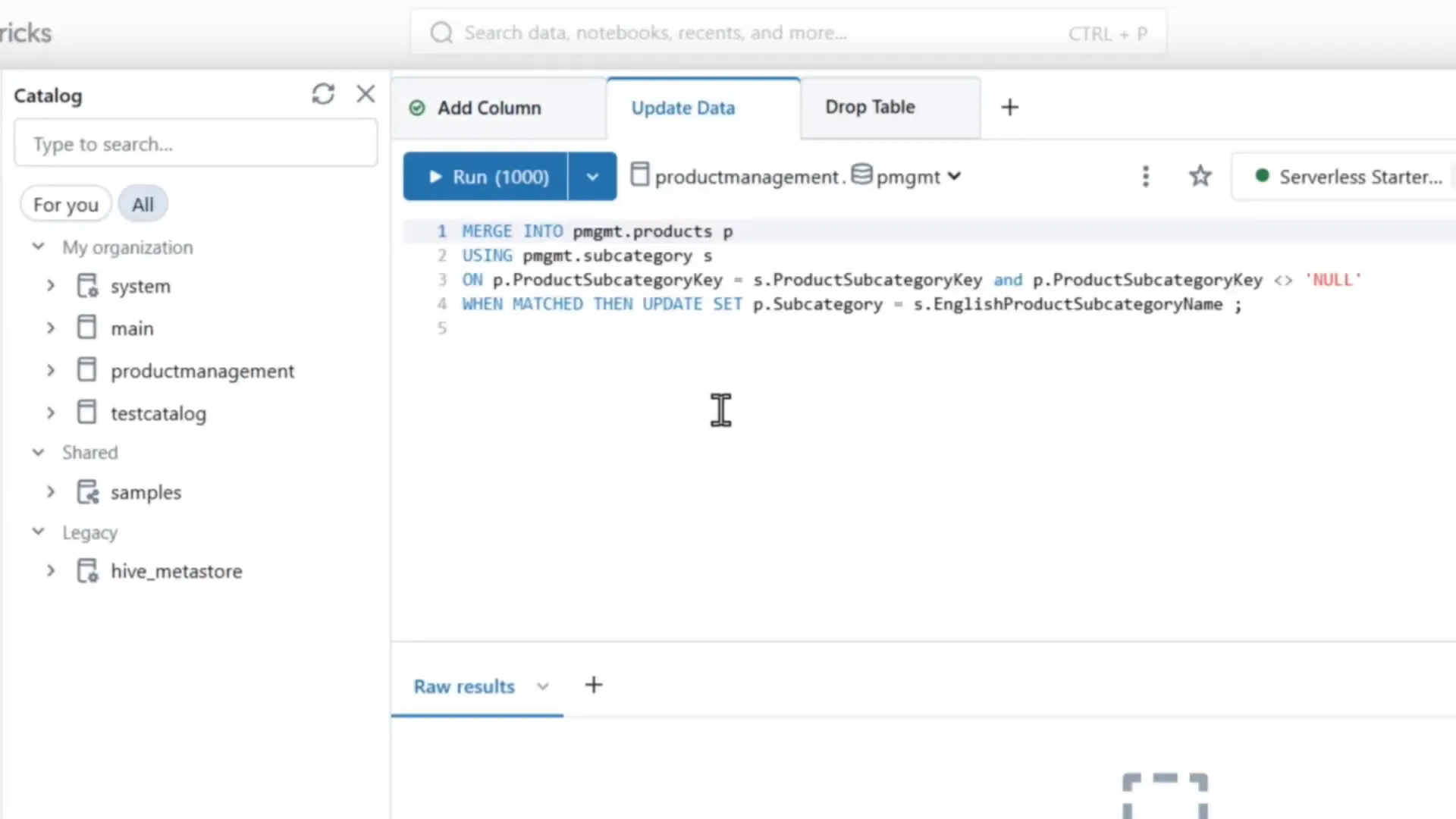Viewport: 1456px width, 819px height.
Task: Expand the system catalog
Action: point(51,286)
